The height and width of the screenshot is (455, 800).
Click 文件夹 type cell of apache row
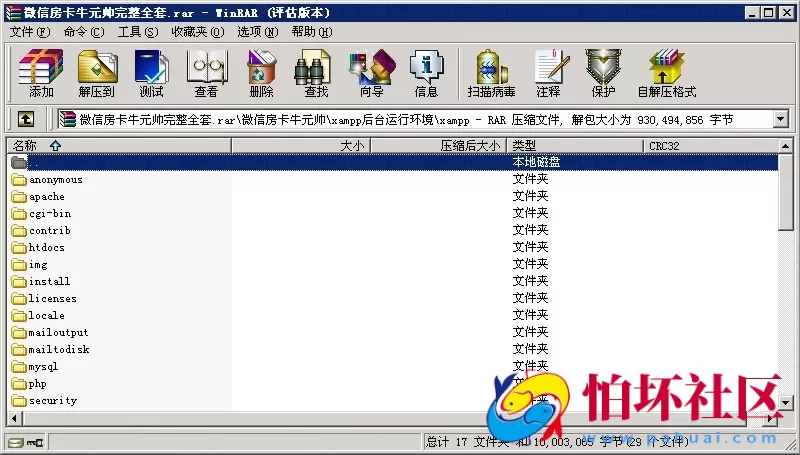coord(531,196)
